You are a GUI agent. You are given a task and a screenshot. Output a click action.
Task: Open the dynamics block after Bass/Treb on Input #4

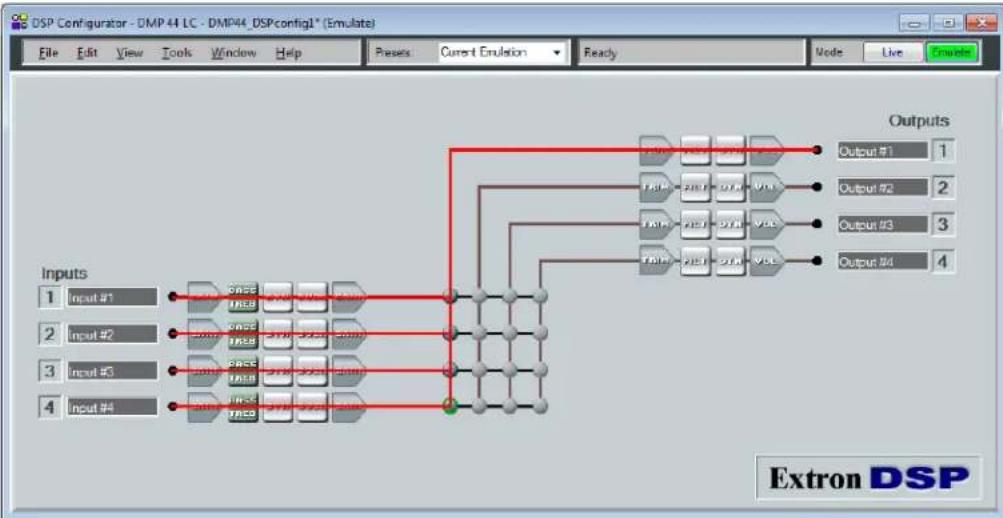pos(278,407)
